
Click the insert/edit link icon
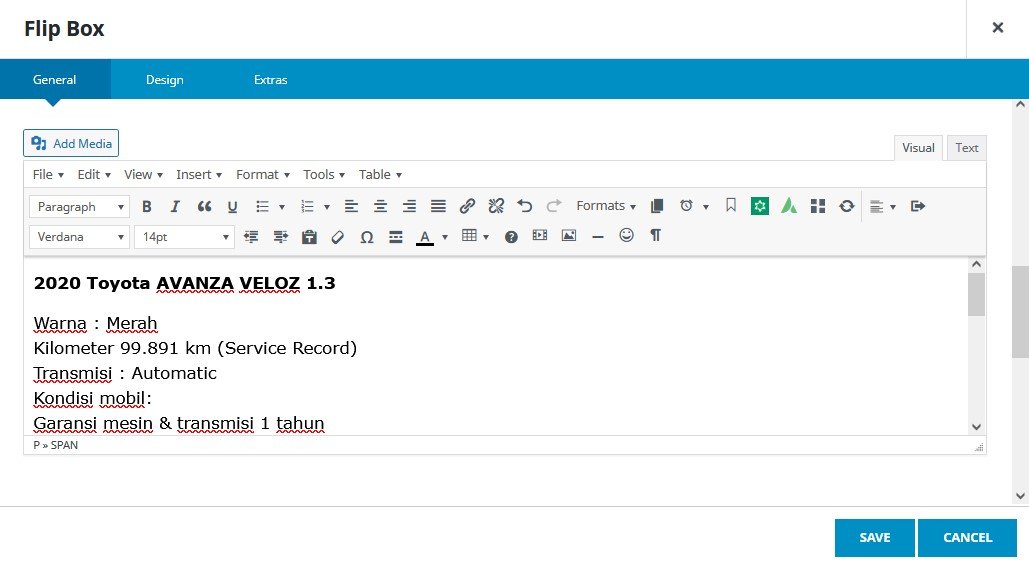coord(467,207)
